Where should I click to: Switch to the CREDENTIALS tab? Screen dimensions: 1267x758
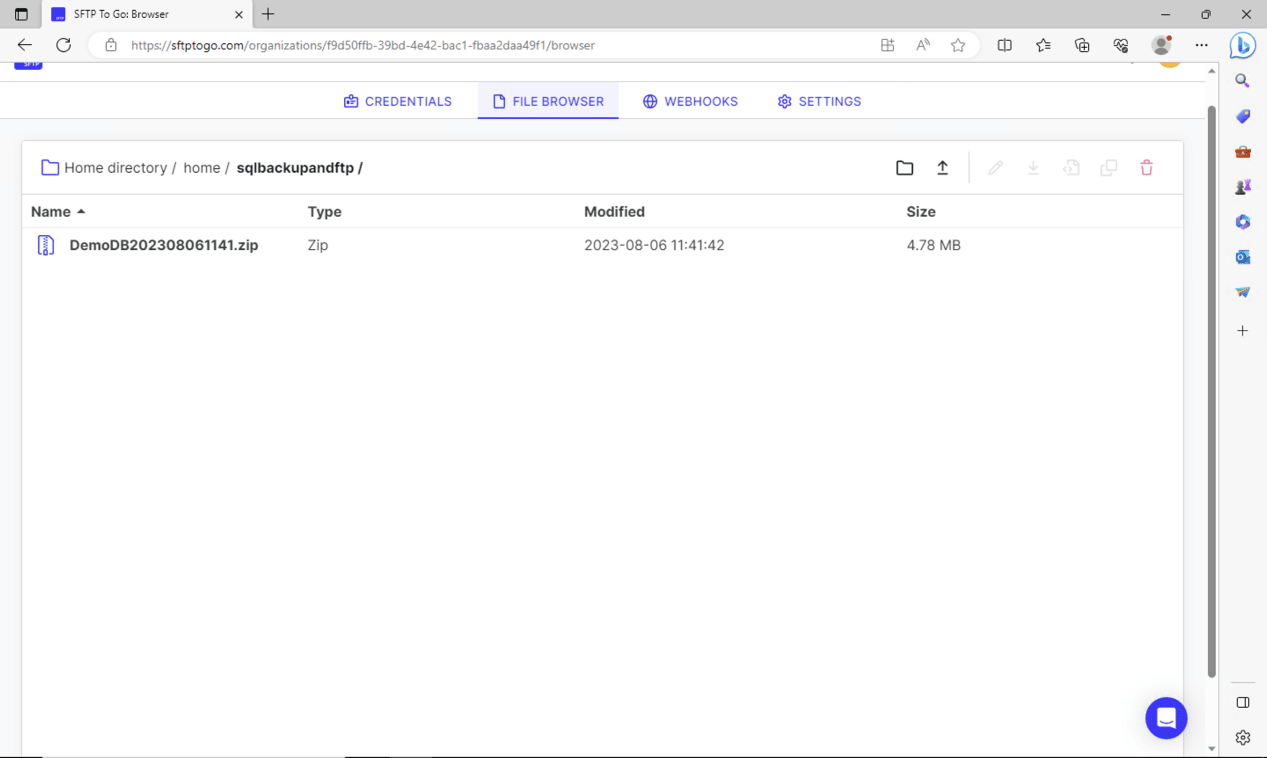click(x=398, y=101)
